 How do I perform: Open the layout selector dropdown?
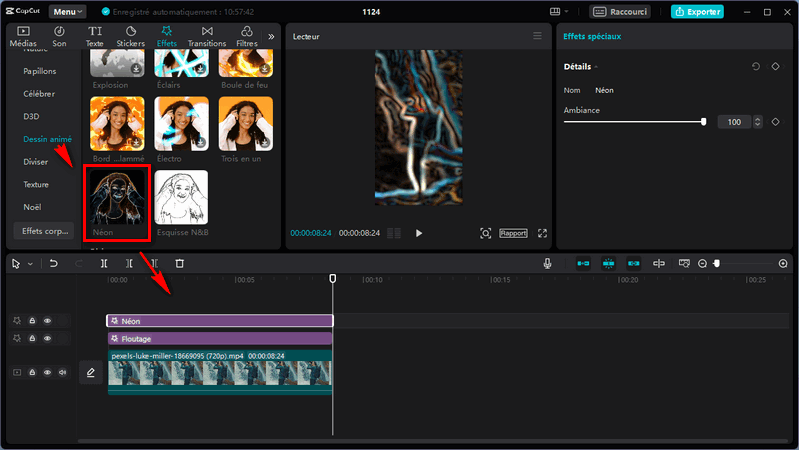tap(559, 12)
